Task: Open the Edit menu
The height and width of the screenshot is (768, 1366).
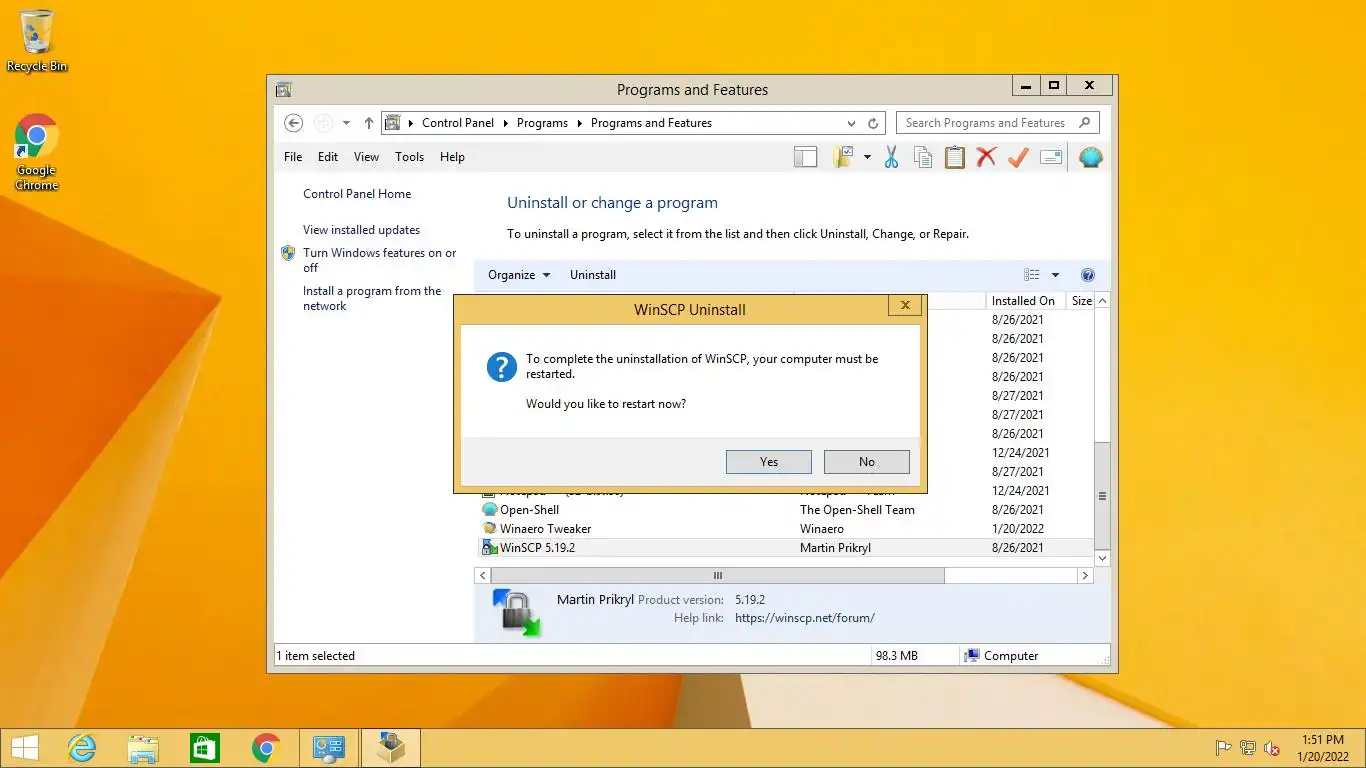Action: tap(328, 157)
